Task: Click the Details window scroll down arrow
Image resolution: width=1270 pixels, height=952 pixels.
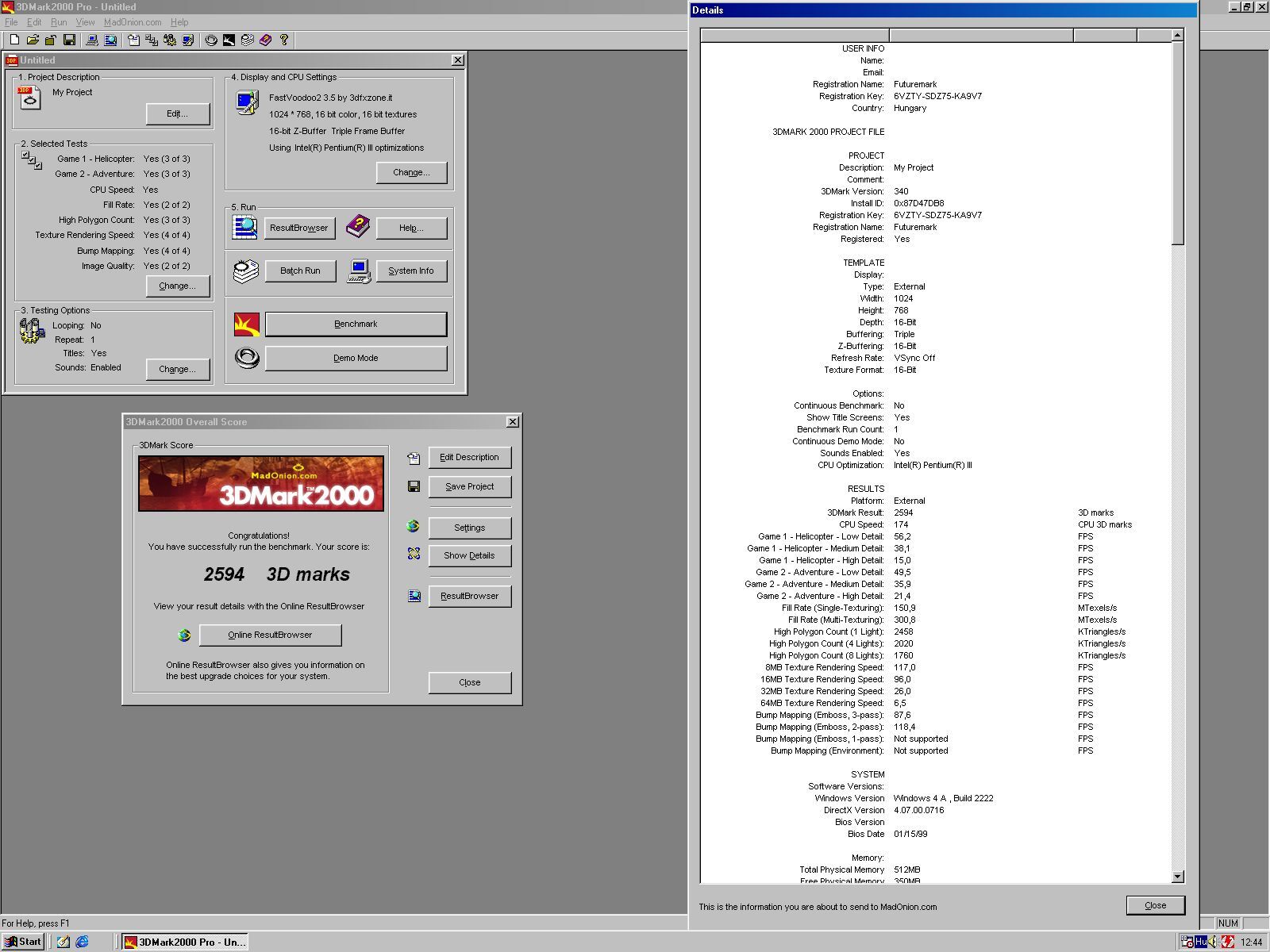Action: 1178,877
